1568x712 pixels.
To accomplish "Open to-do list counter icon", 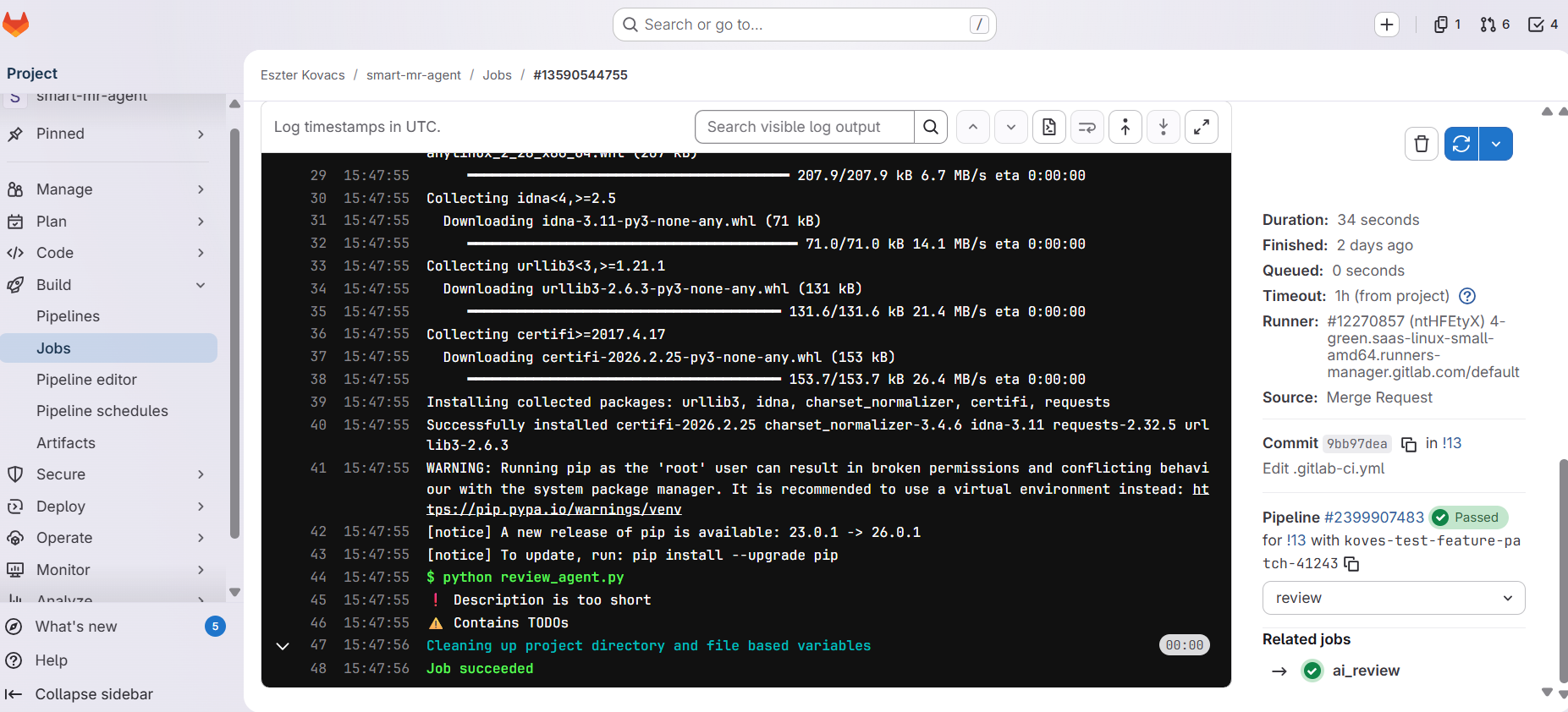I will coord(1543,25).
